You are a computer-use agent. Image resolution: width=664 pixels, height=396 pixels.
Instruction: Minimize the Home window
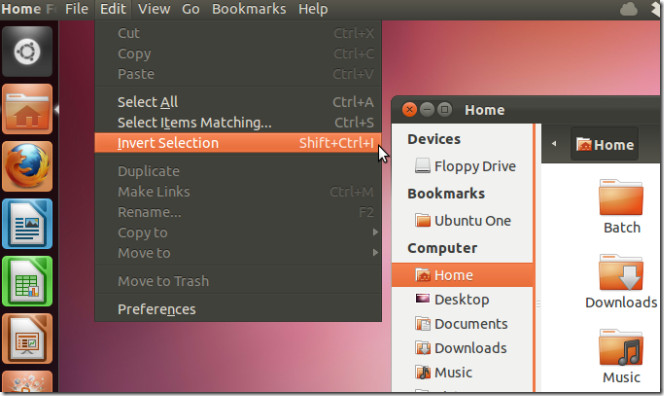click(x=427, y=110)
